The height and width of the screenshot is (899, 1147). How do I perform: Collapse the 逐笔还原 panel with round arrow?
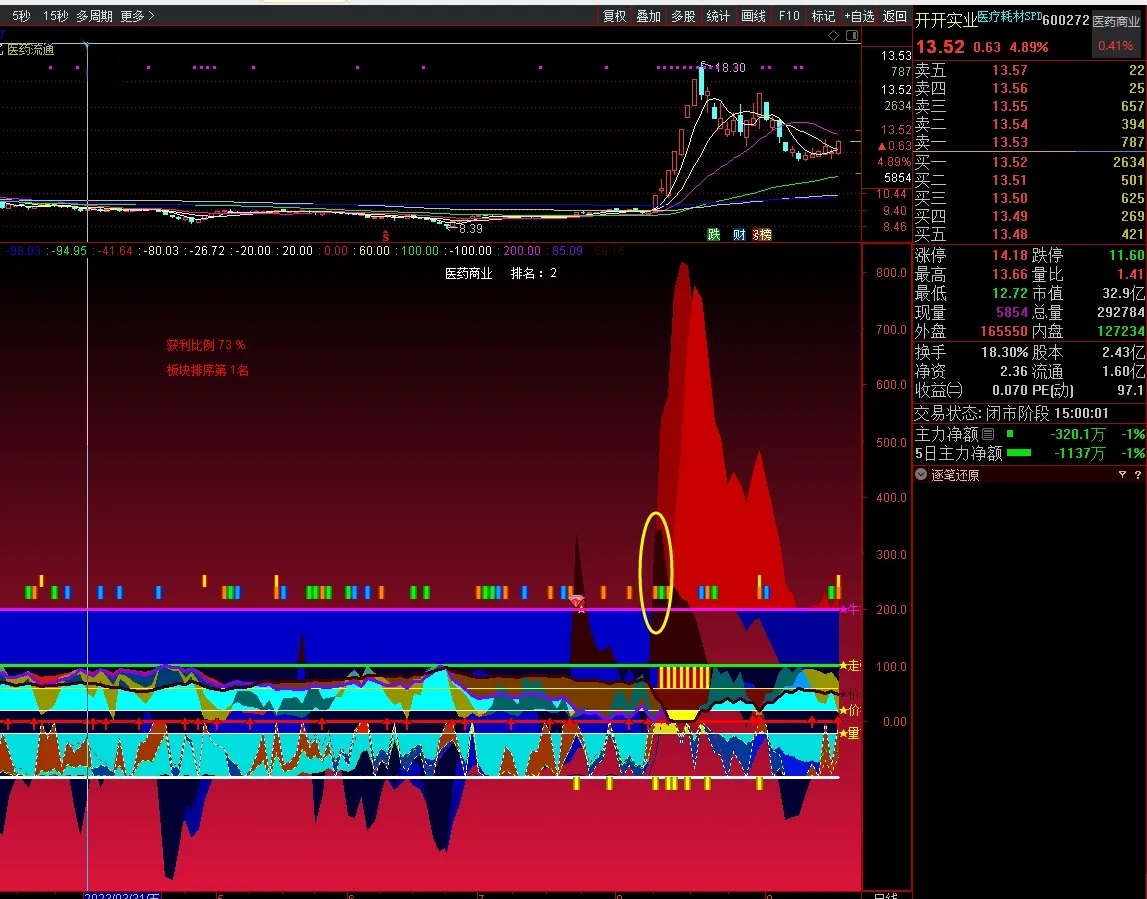(921, 475)
